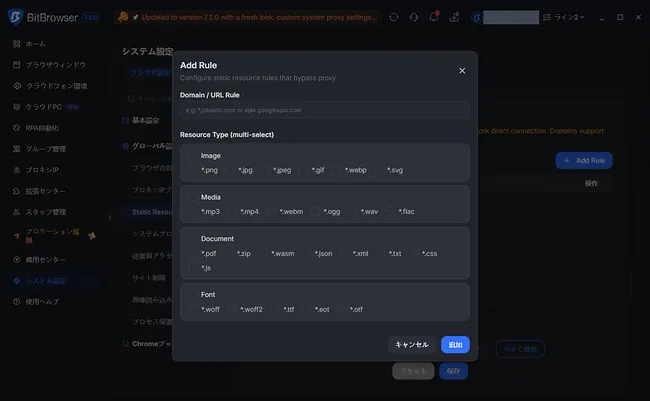
Task: Click the blue 追加 button
Action: (455, 345)
